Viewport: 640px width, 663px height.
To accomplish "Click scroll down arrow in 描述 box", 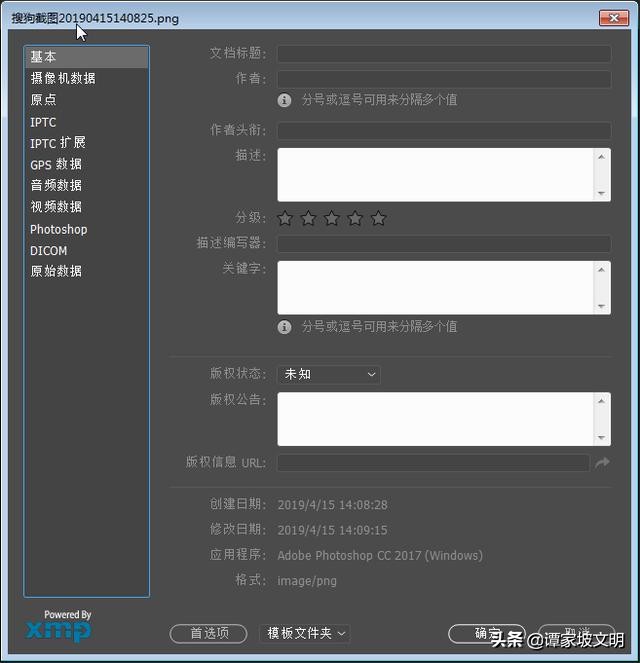I will point(602,193).
